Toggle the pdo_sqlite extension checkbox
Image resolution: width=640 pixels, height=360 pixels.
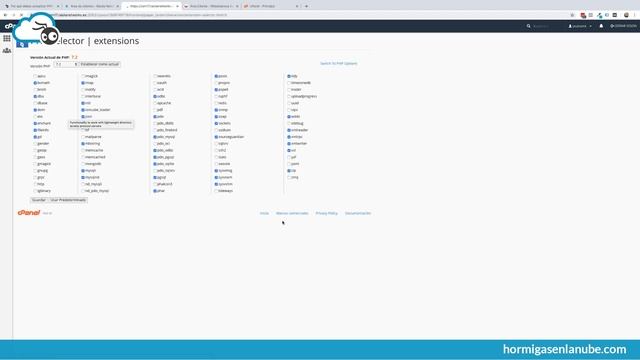tap(155, 164)
